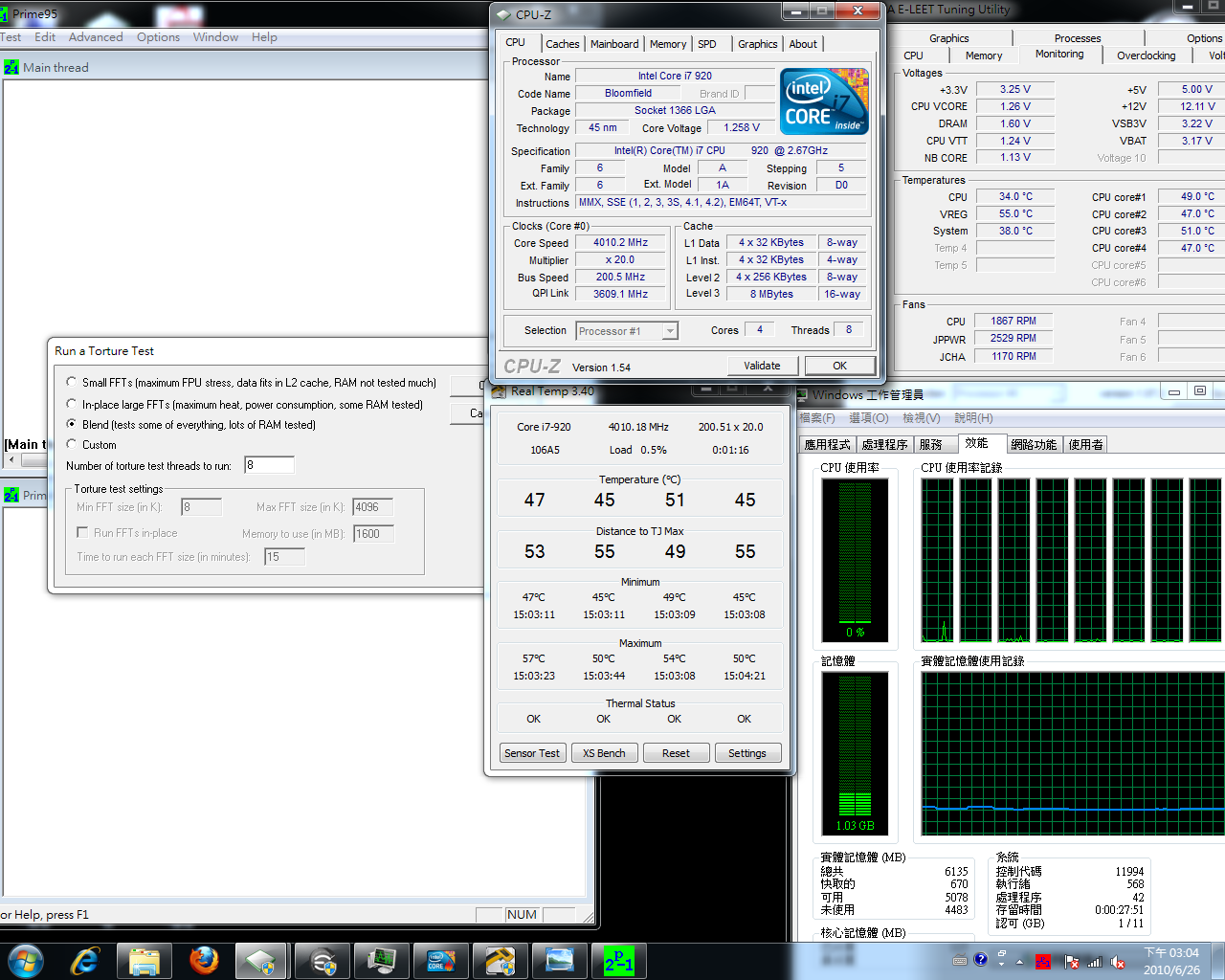Image resolution: width=1225 pixels, height=980 pixels.
Task: Toggle Run FFTs in-place checkbox
Action: (x=82, y=532)
